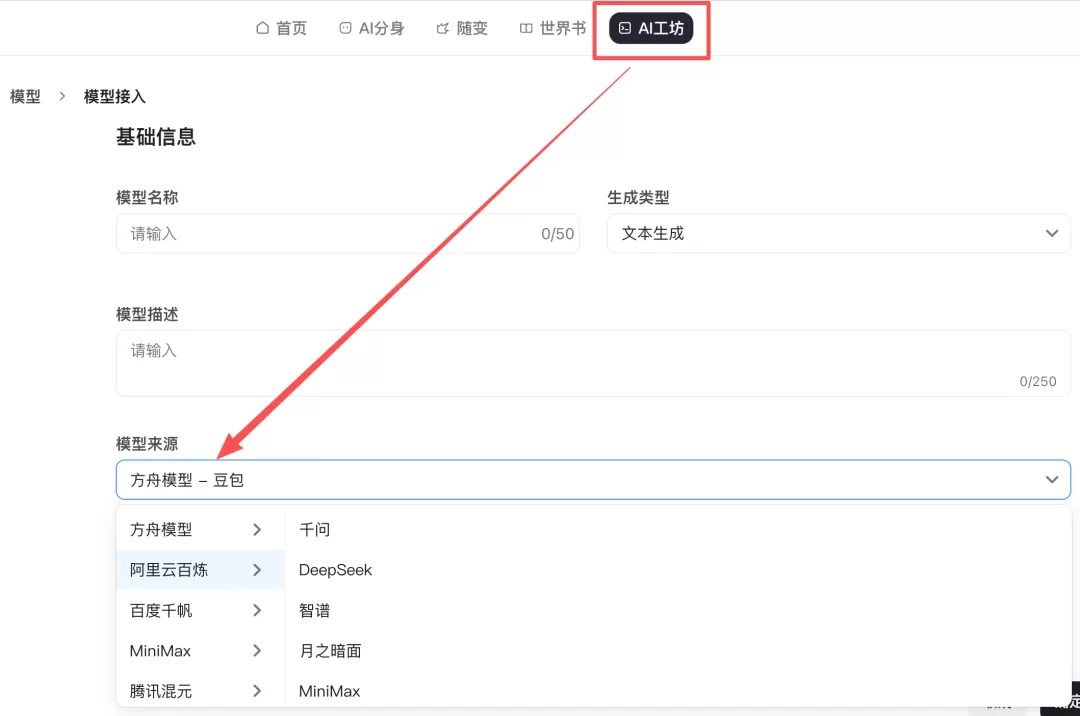This screenshot has height=716, width=1080.
Task: Click the terminal icon in AI工坊 button
Action: [625, 28]
